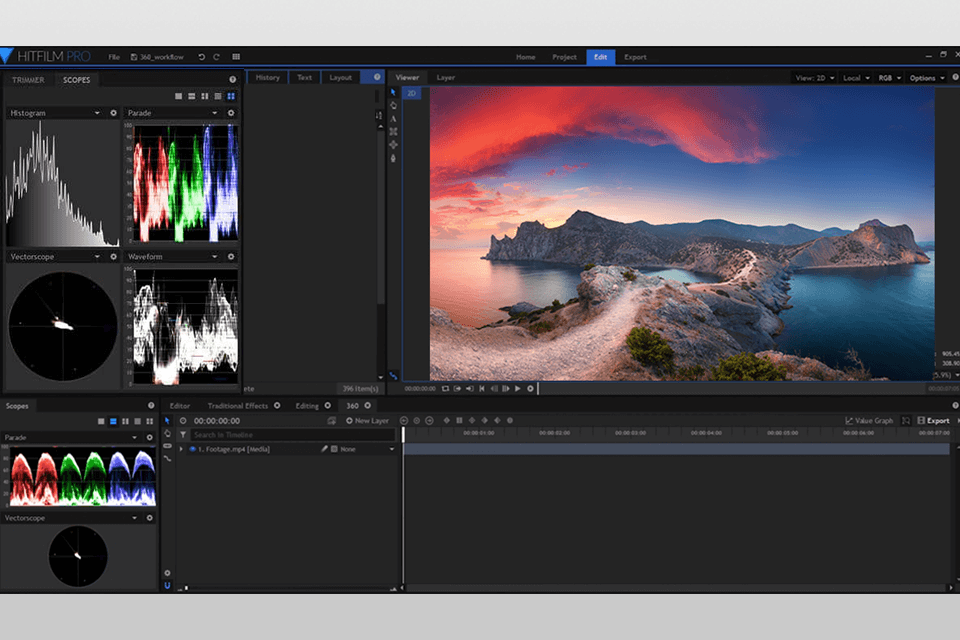This screenshot has width=960, height=640.
Task: Toggle the Value Graph view
Action: coord(869,421)
